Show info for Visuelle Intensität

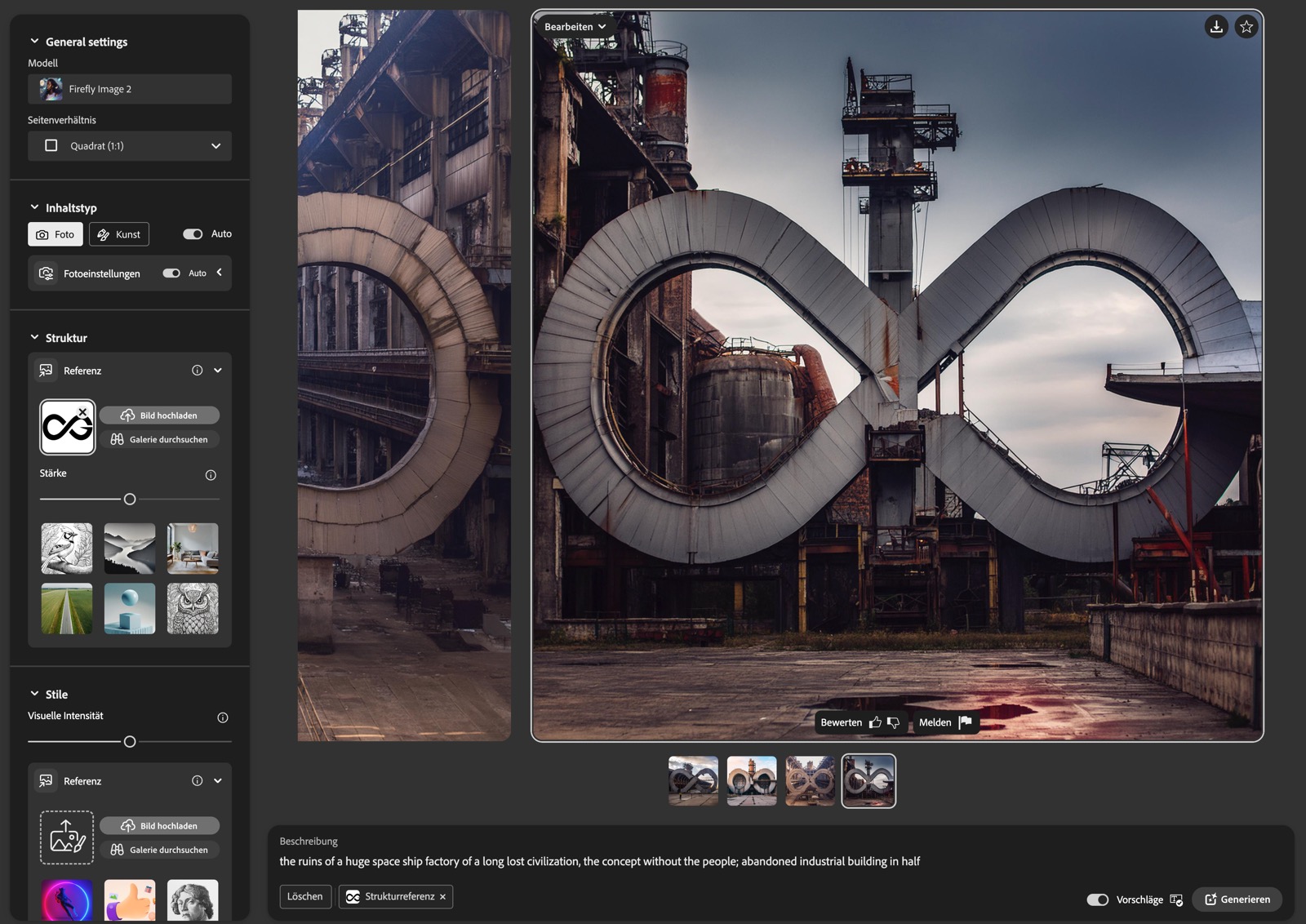(222, 717)
